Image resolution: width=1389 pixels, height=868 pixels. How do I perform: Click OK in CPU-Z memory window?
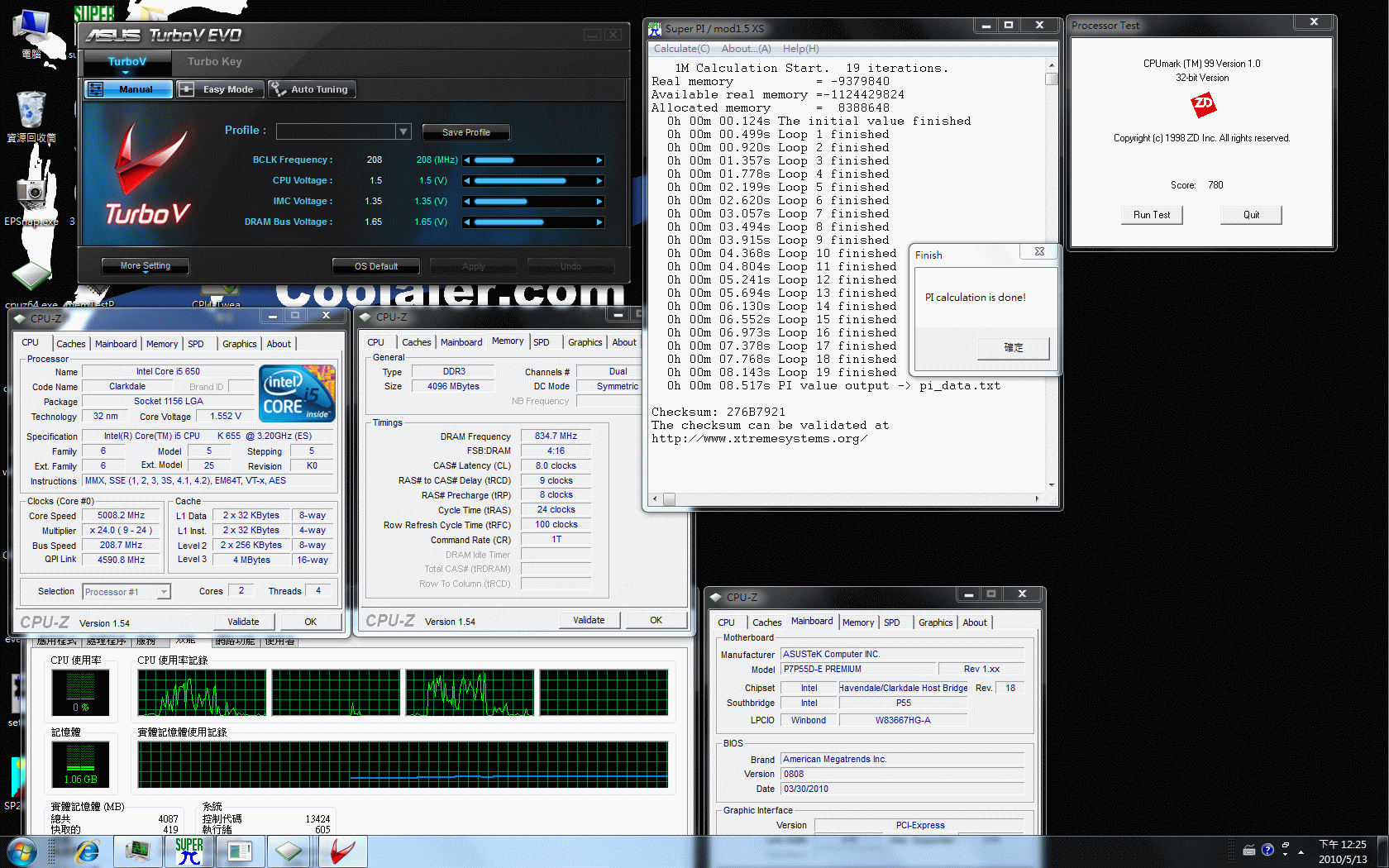[656, 620]
